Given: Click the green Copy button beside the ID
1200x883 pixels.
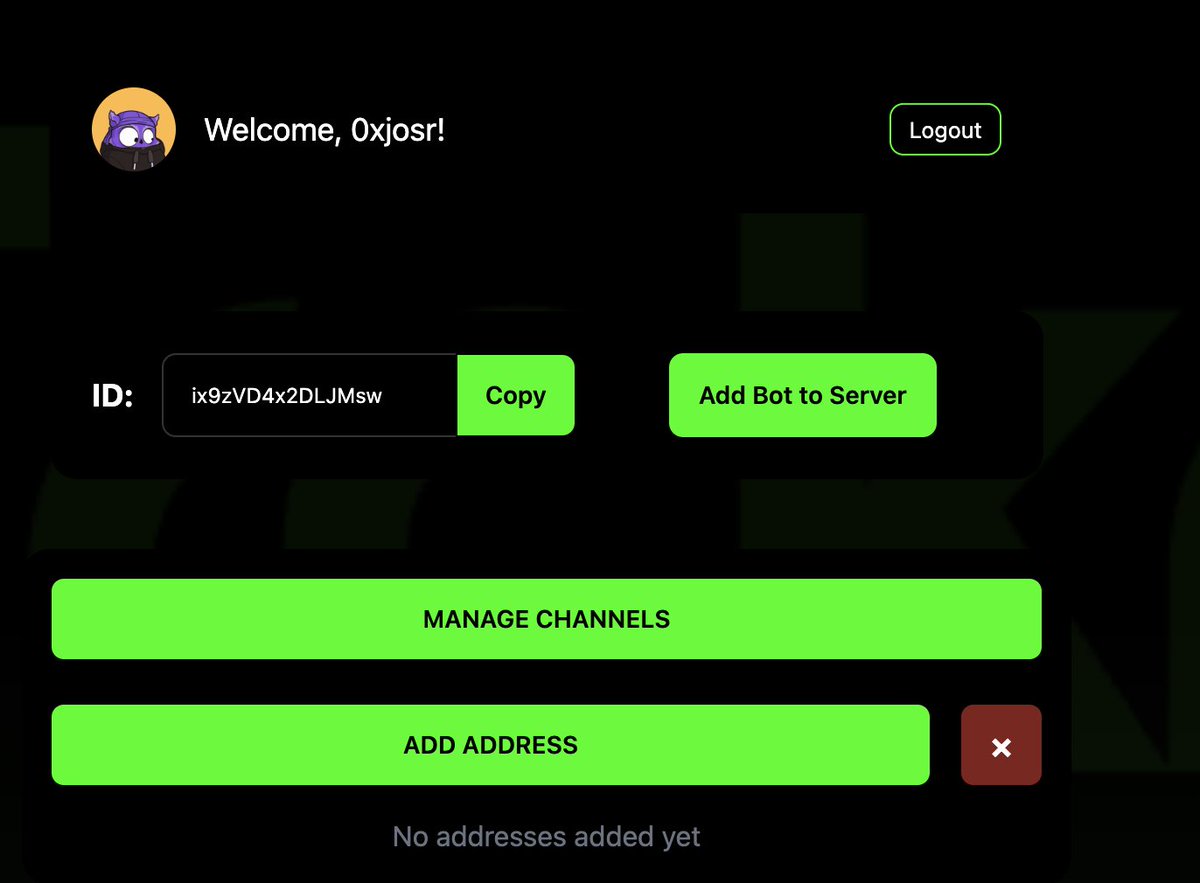Looking at the screenshot, I should click(x=516, y=395).
